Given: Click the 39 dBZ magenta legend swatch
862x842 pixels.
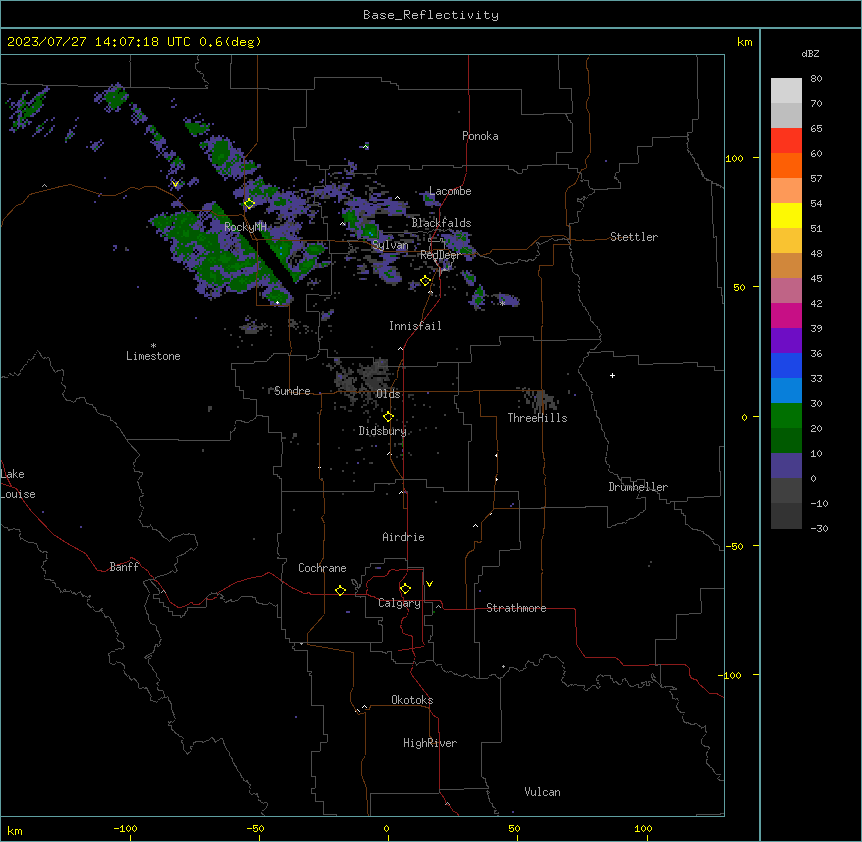Looking at the screenshot, I should 786,315.
